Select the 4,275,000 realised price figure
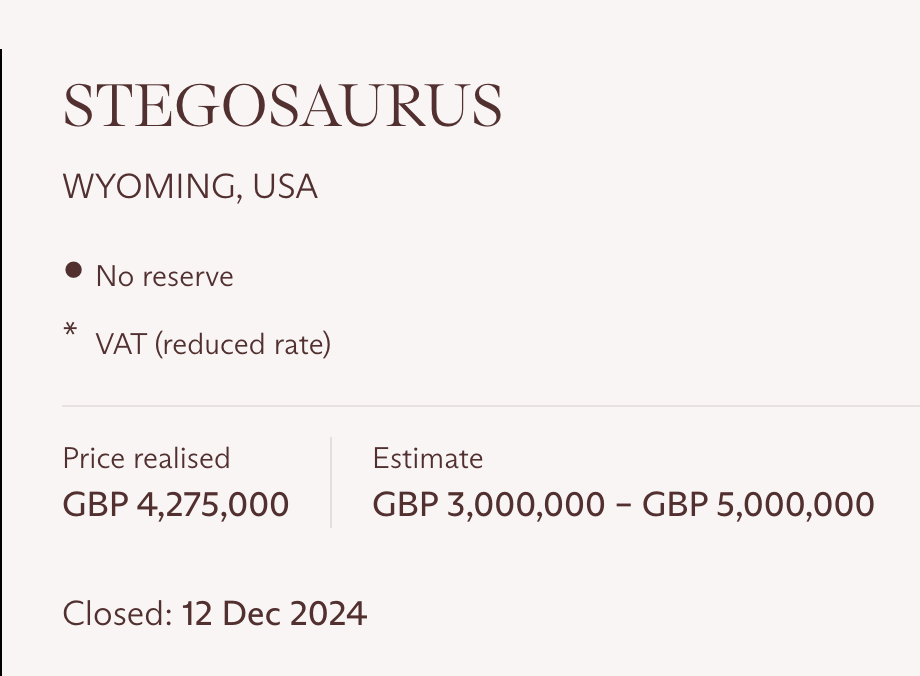This screenshot has width=920, height=676. (x=212, y=505)
